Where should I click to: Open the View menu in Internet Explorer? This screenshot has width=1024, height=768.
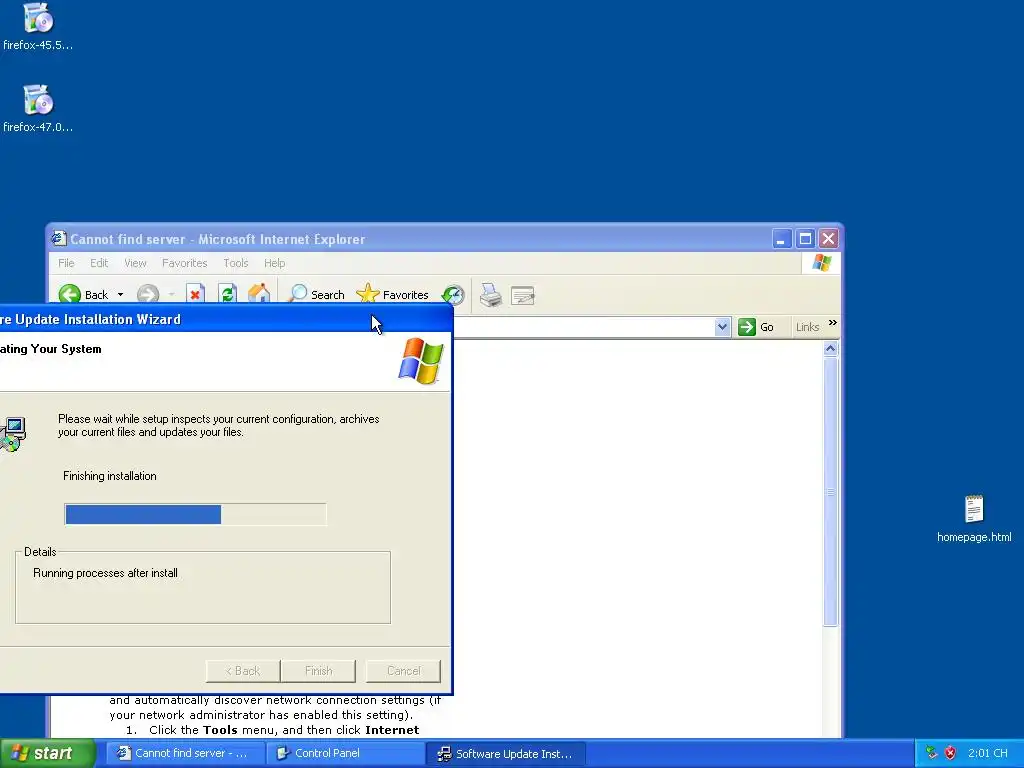tap(135, 263)
